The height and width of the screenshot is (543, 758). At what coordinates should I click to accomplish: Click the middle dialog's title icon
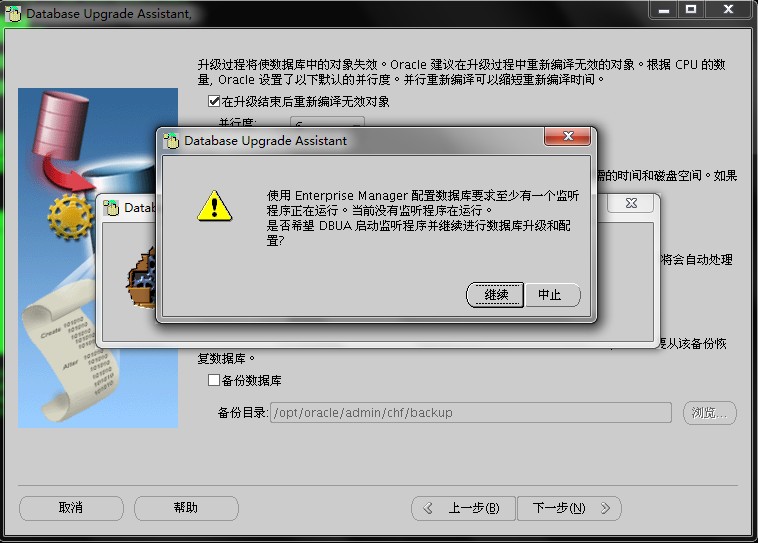pos(111,207)
